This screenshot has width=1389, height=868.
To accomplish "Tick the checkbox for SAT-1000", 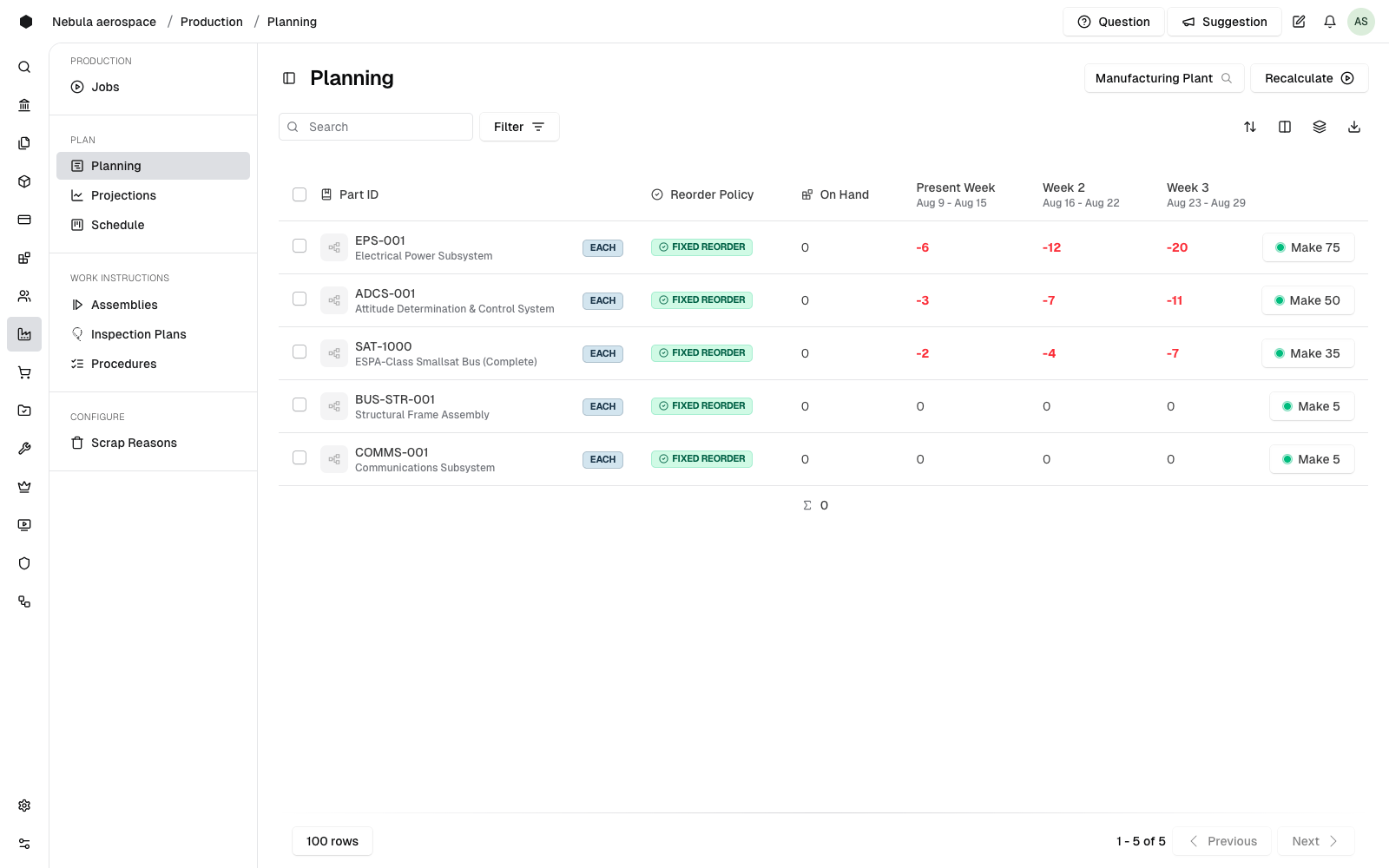I will [x=300, y=352].
